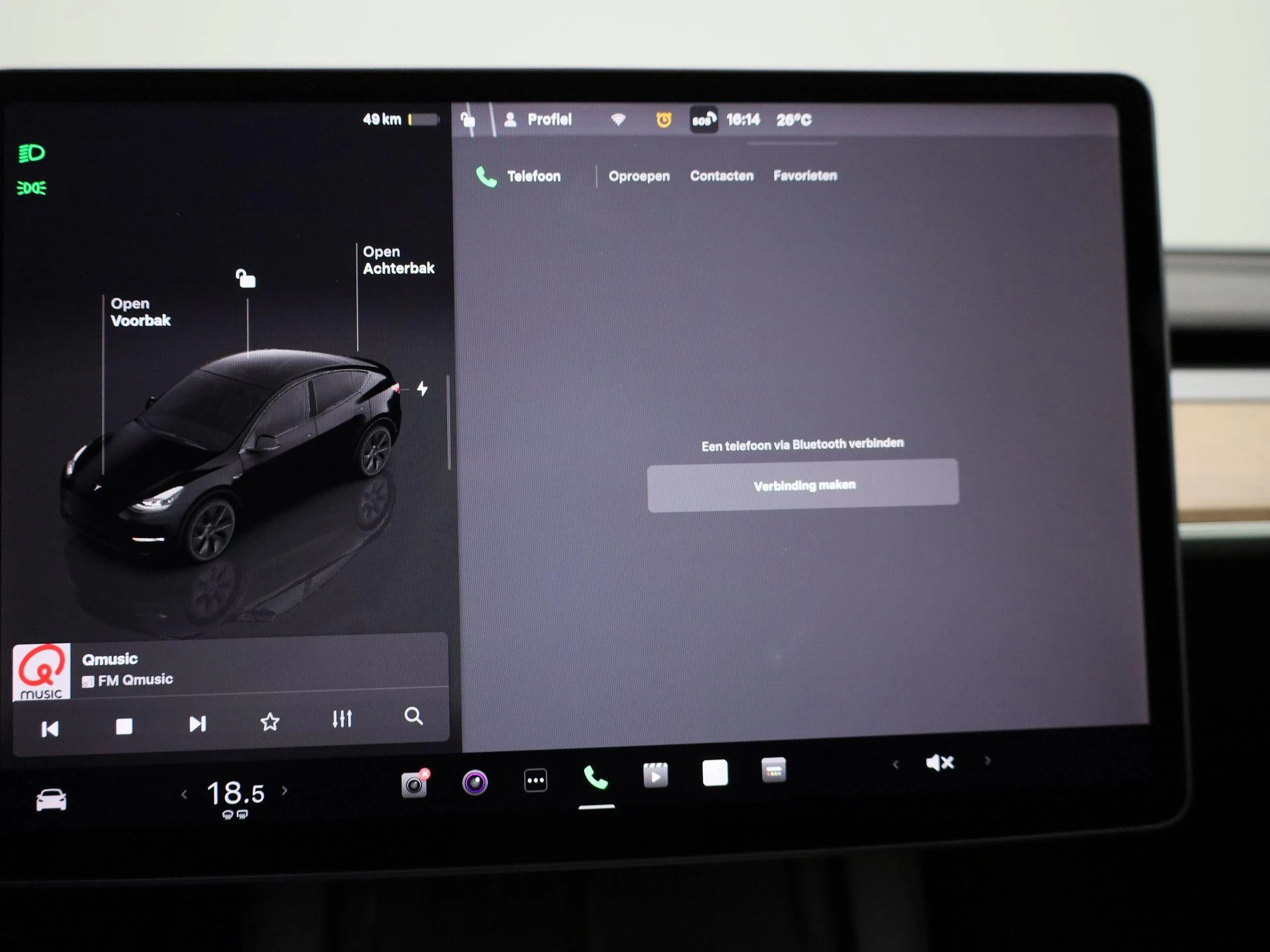Tap the green Telefoon phone heading icon
The height and width of the screenshot is (952, 1270).
click(486, 177)
